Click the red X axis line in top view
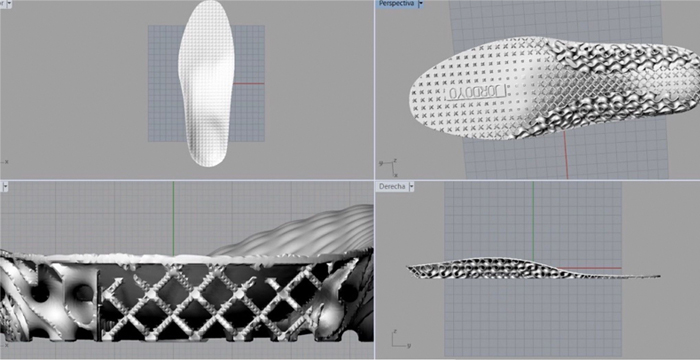The width and height of the screenshot is (700, 360). pyautogui.click(x=249, y=84)
